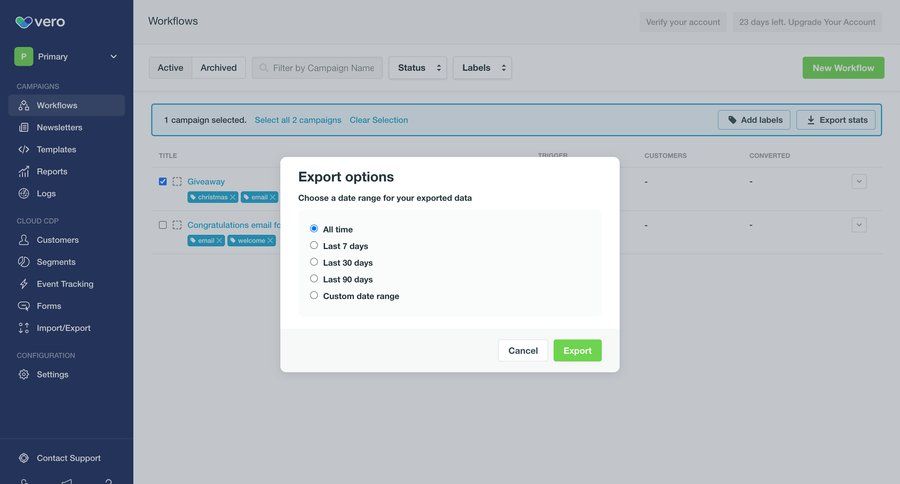Click the Export stats button
This screenshot has width=900, height=484.
pos(836,120)
